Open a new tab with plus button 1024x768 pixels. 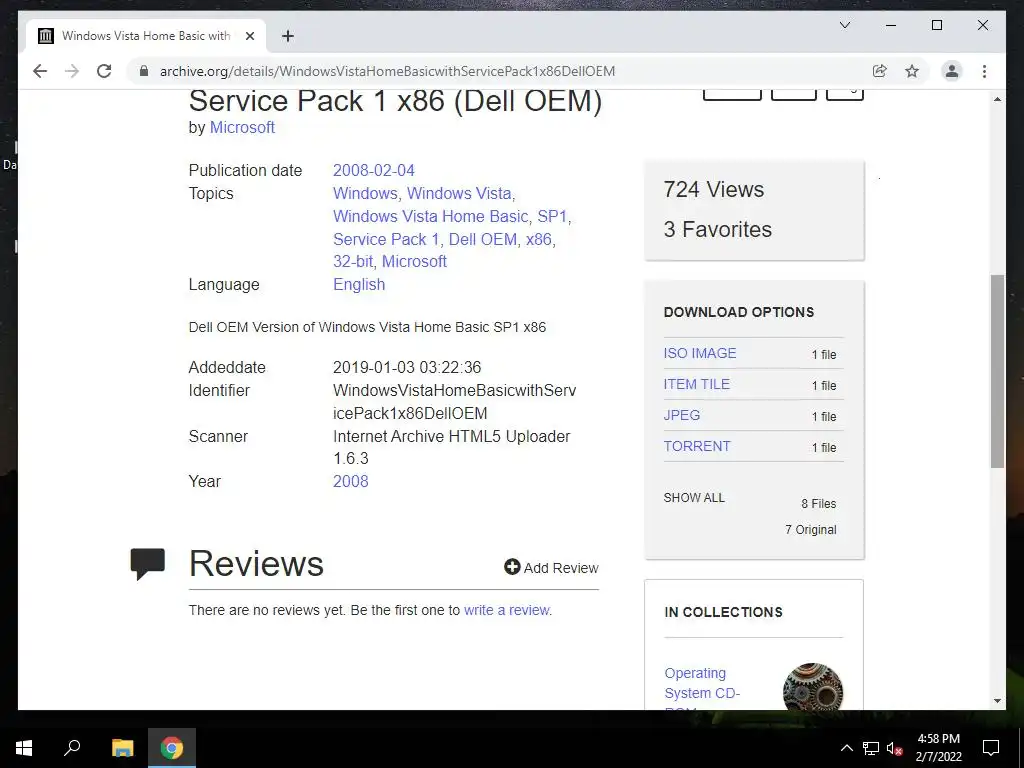click(x=287, y=36)
